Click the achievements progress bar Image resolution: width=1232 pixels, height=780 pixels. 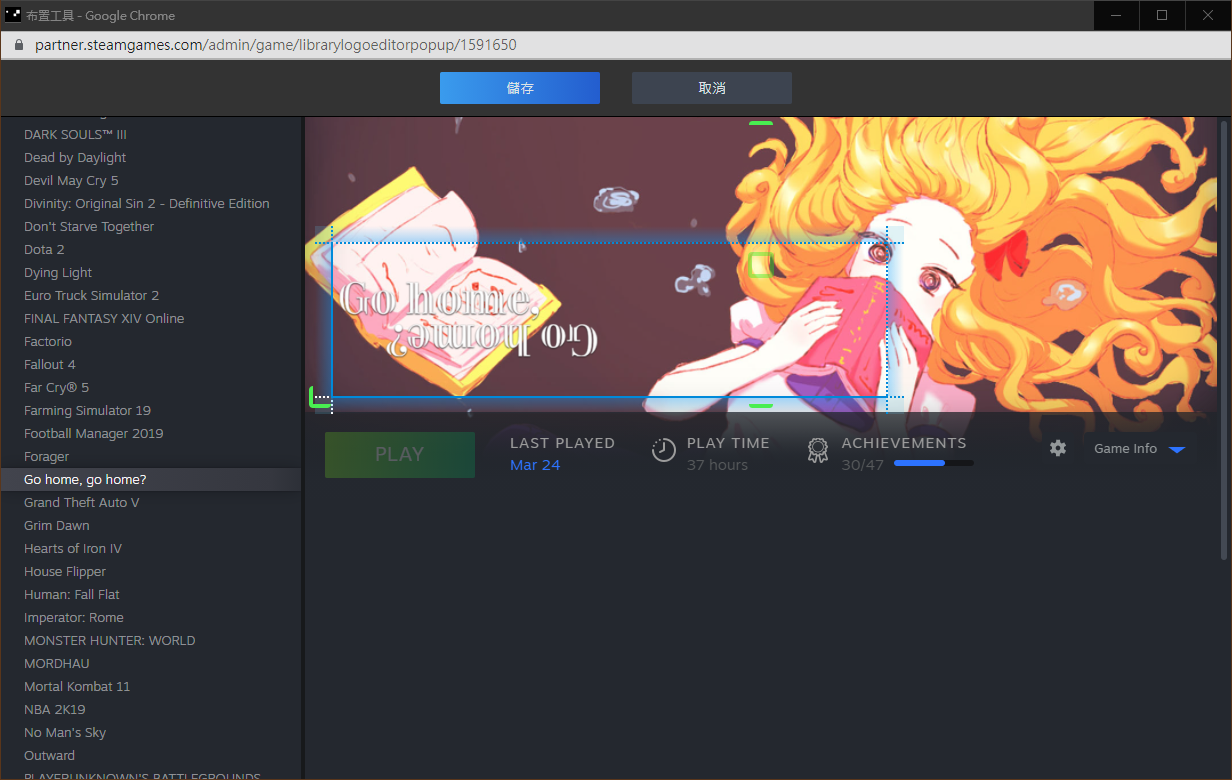click(x=933, y=464)
